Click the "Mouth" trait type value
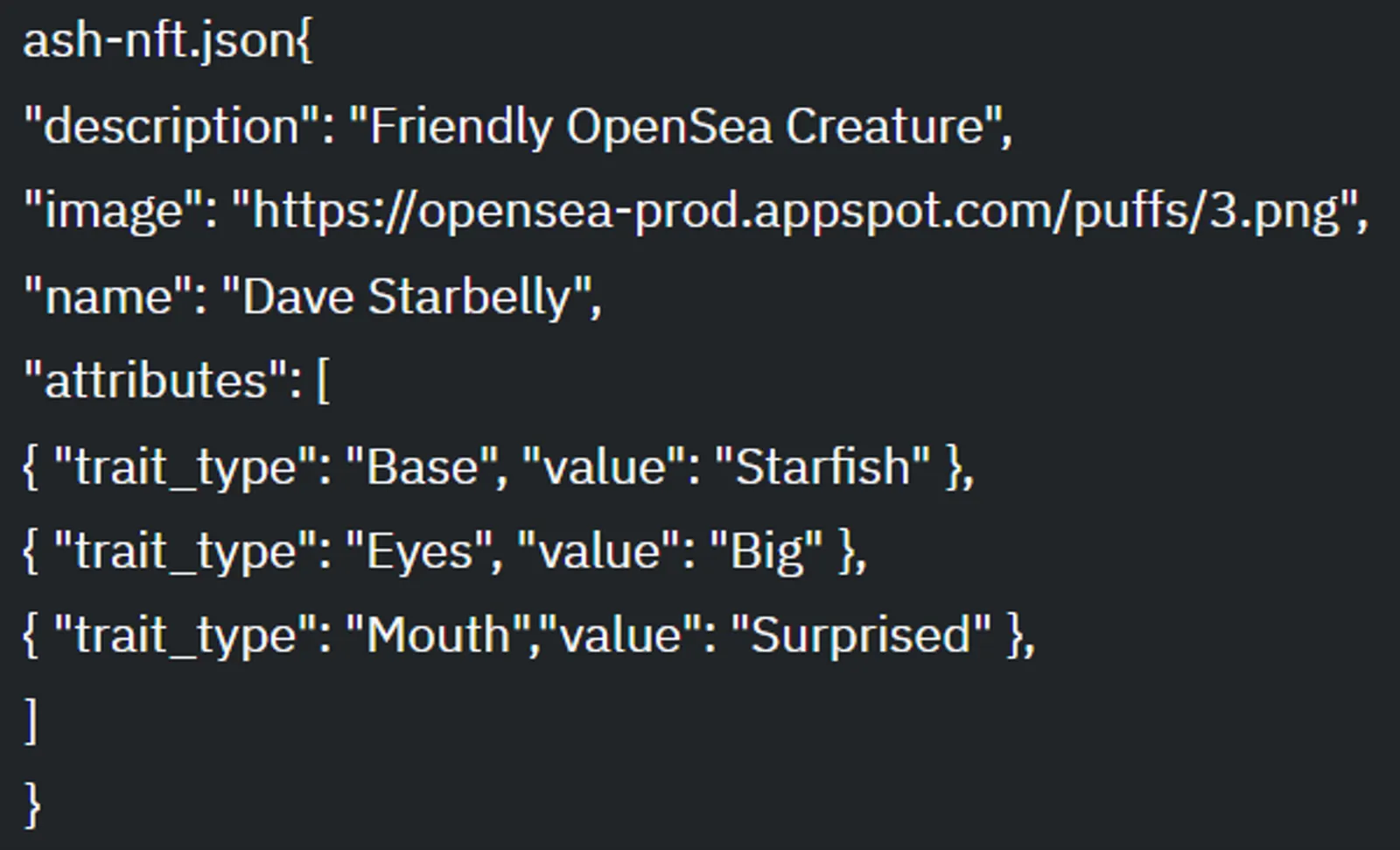1400x850 pixels. [x=438, y=635]
